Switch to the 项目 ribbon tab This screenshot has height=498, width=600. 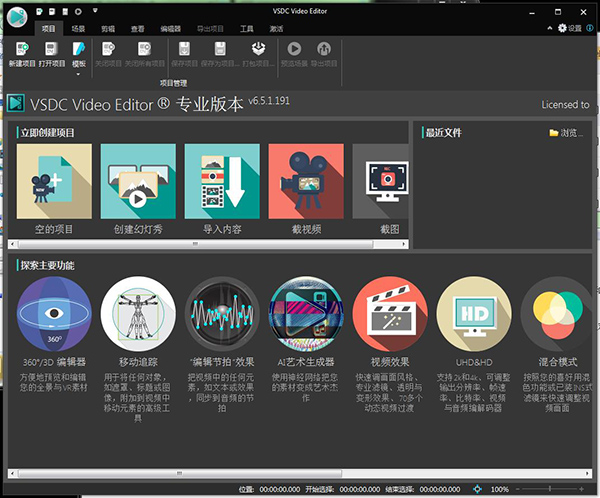[49, 29]
